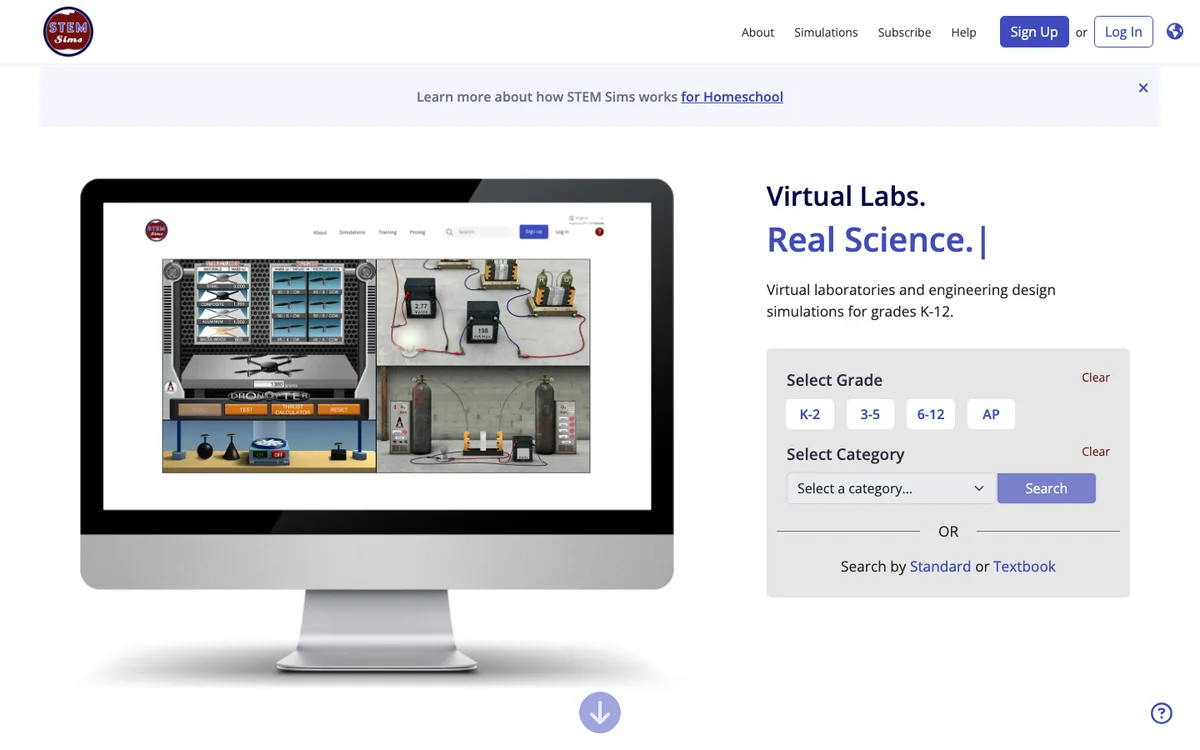Open the About menu item

758,32
